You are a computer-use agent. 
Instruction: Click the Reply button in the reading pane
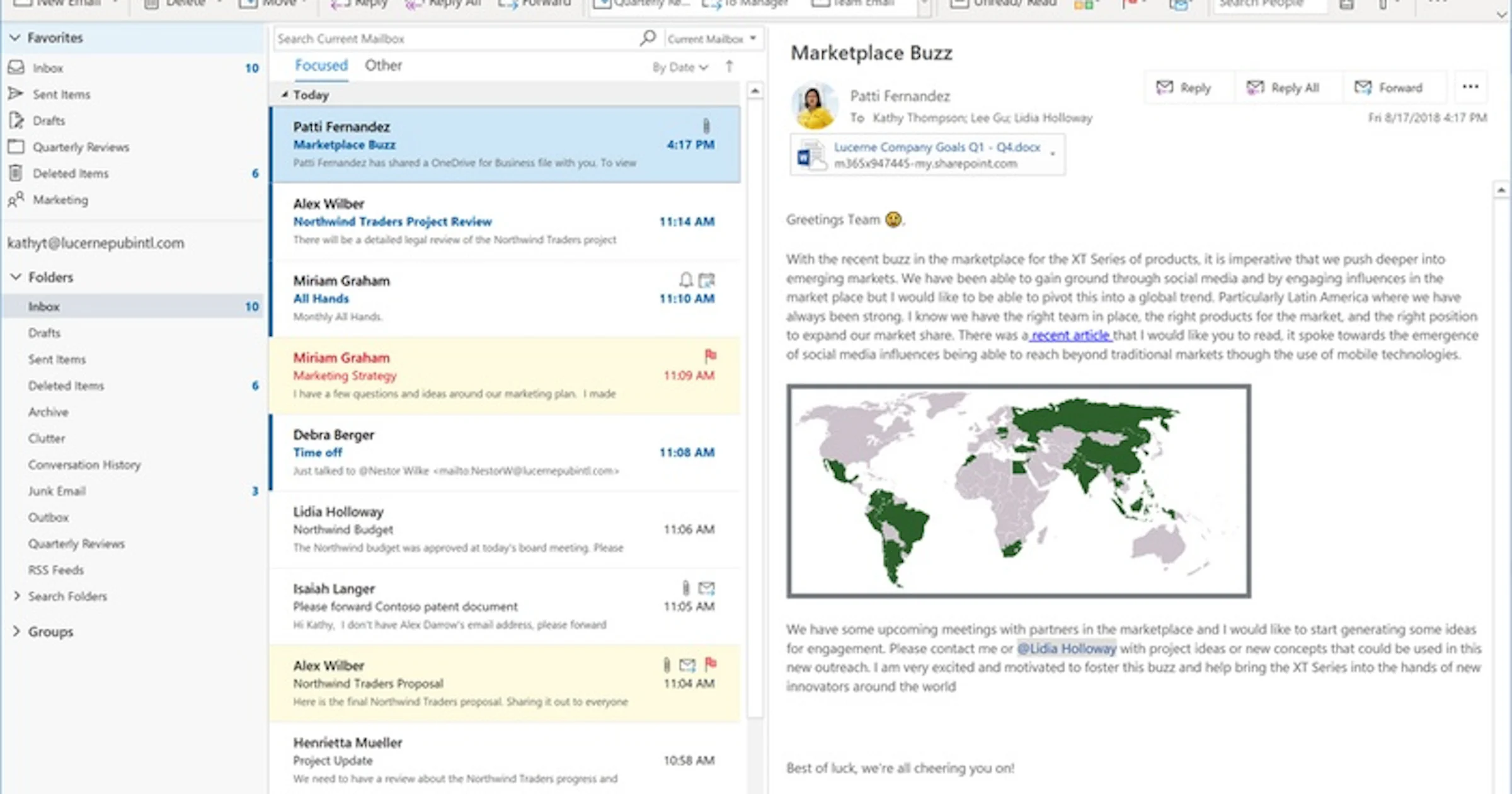(x=1187, y=88)
